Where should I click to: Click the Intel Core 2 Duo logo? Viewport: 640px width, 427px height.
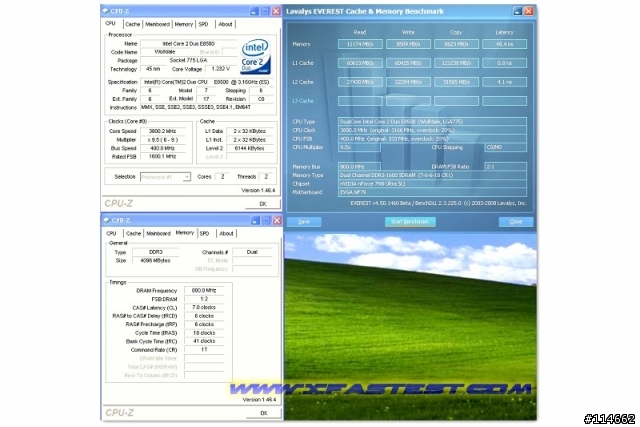point(256,56)
